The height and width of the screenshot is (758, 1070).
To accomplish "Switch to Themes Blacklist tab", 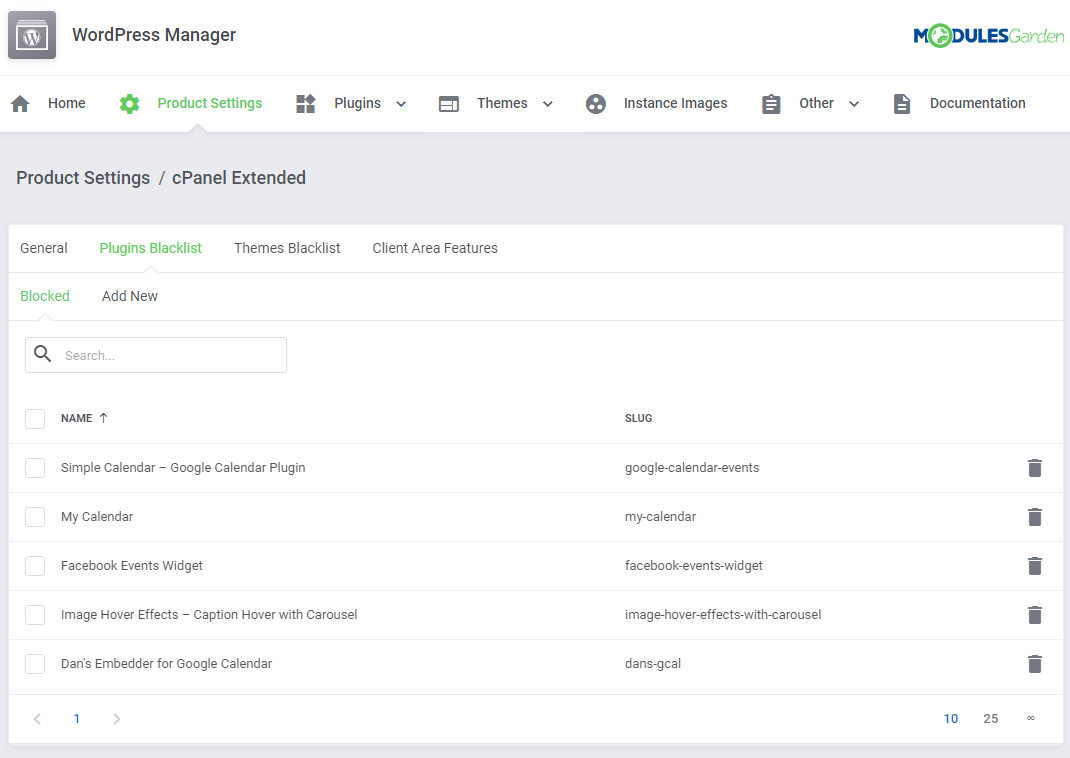I will pos(287,248).
